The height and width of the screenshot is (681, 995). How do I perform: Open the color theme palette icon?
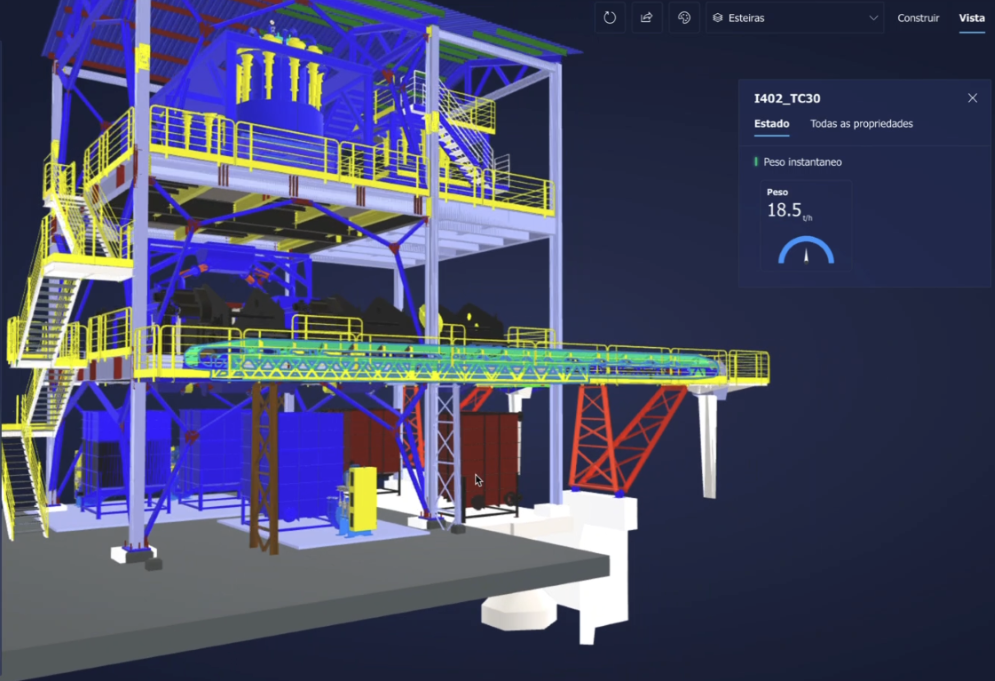684,18
